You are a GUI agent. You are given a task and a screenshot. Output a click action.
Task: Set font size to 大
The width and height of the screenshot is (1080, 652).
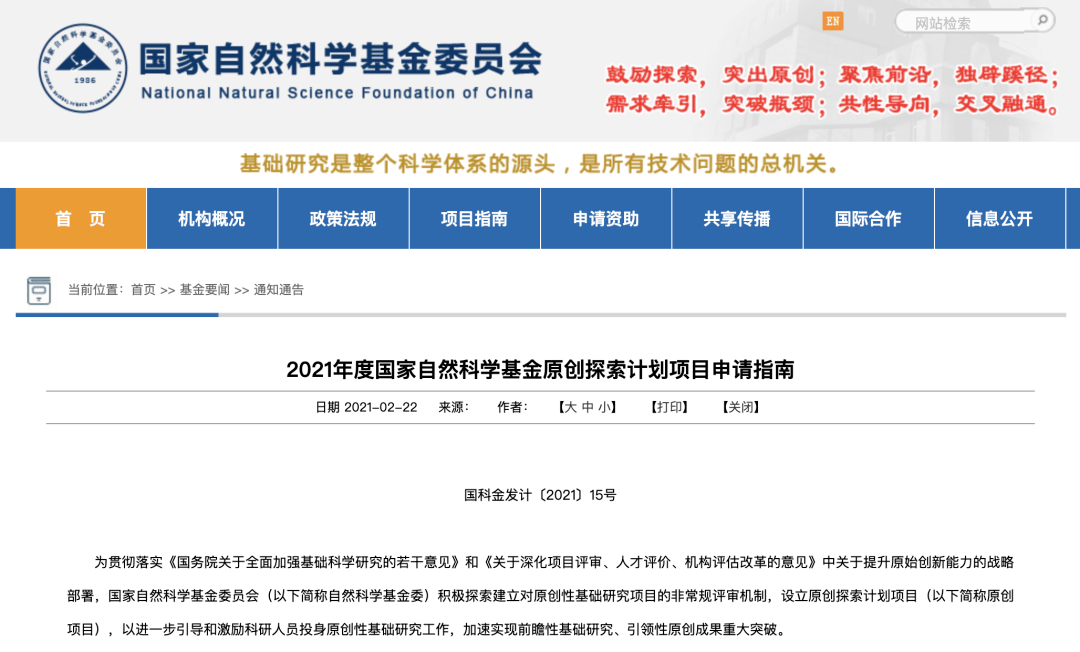570,407
